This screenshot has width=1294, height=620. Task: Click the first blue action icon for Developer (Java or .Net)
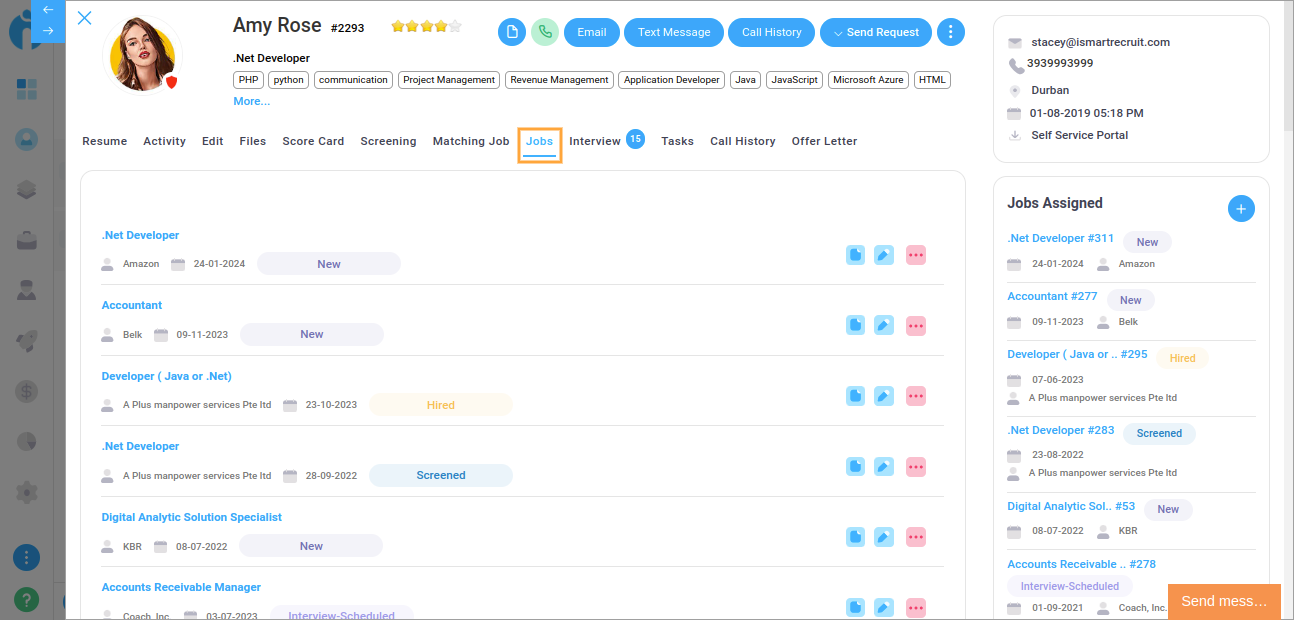point(856,396)
